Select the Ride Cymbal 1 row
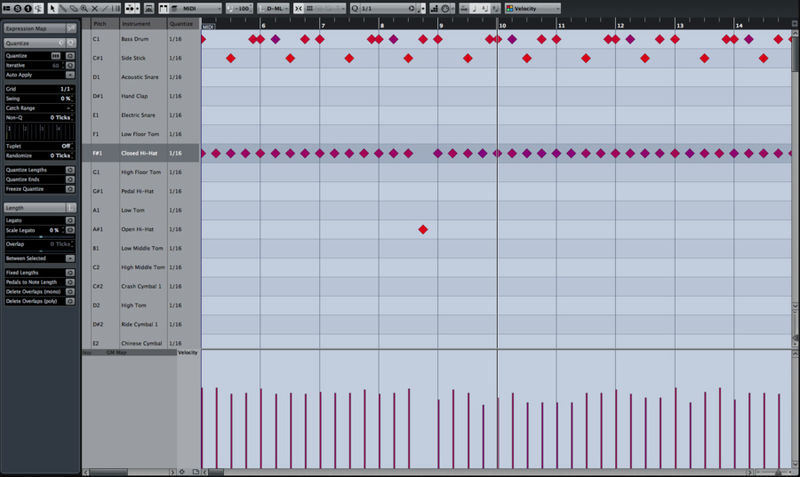Image resolution: width=800 pixels, height=477 pixels. tap(140, 324)
